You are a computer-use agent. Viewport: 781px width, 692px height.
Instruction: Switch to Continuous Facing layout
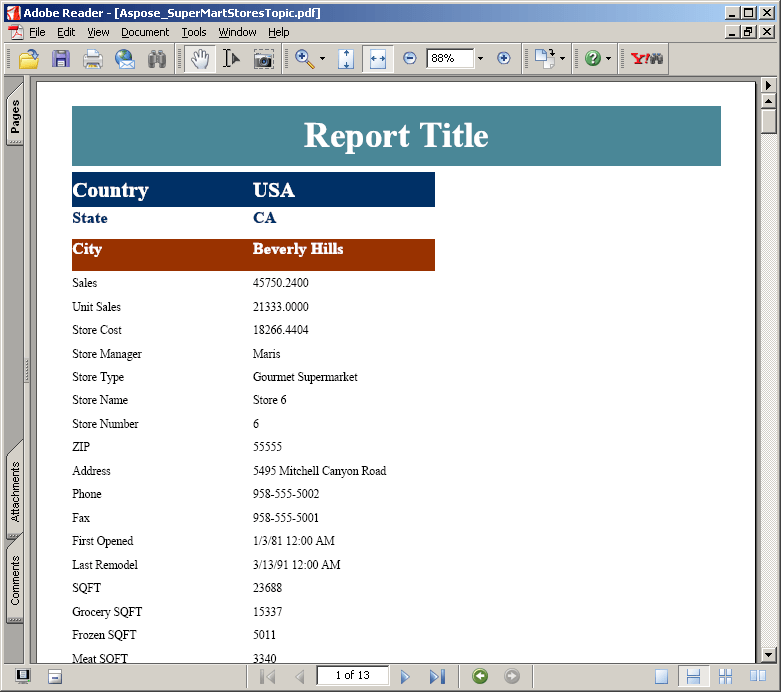726,677
